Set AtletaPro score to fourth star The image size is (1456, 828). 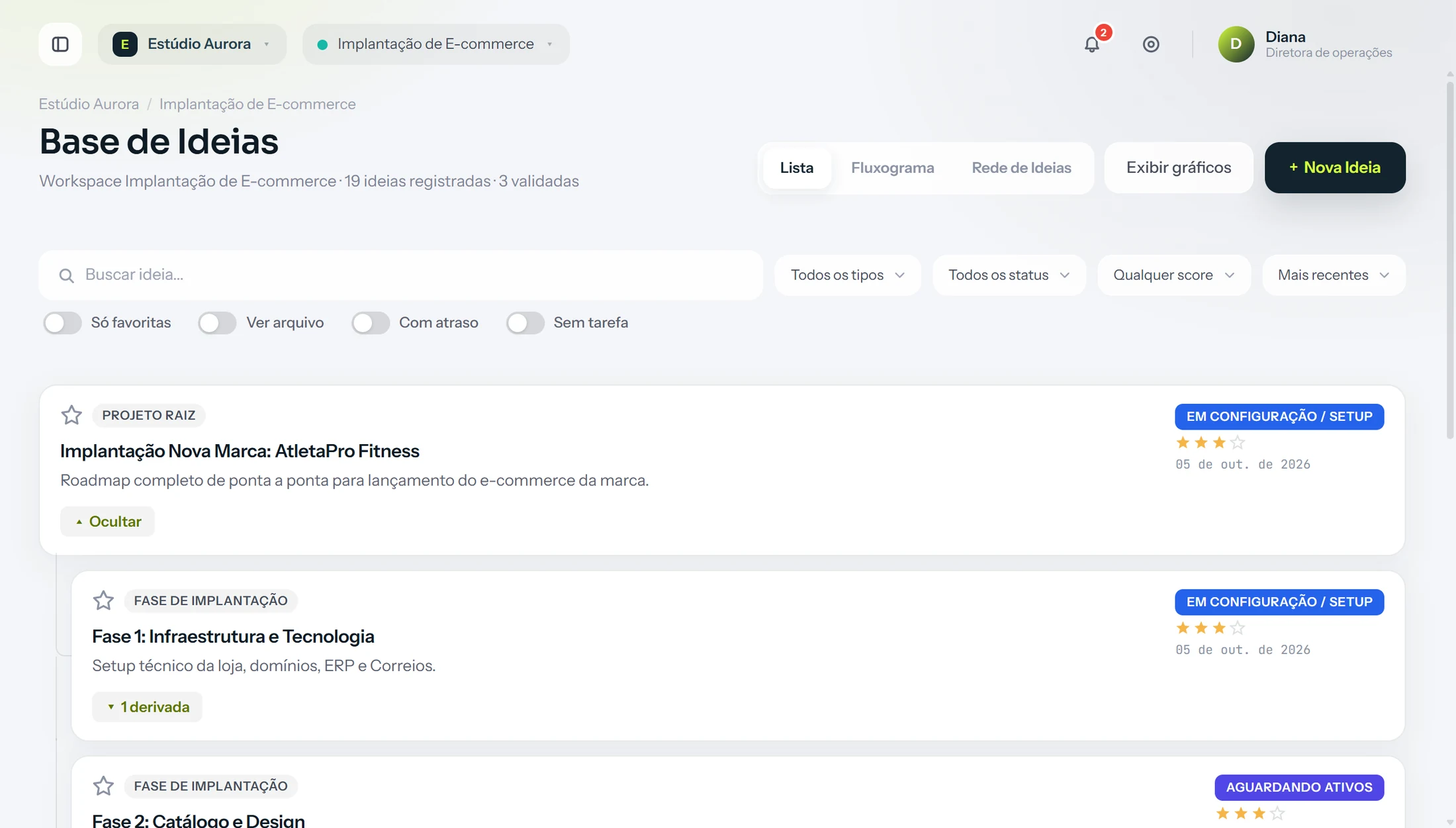click(1238, 442)
